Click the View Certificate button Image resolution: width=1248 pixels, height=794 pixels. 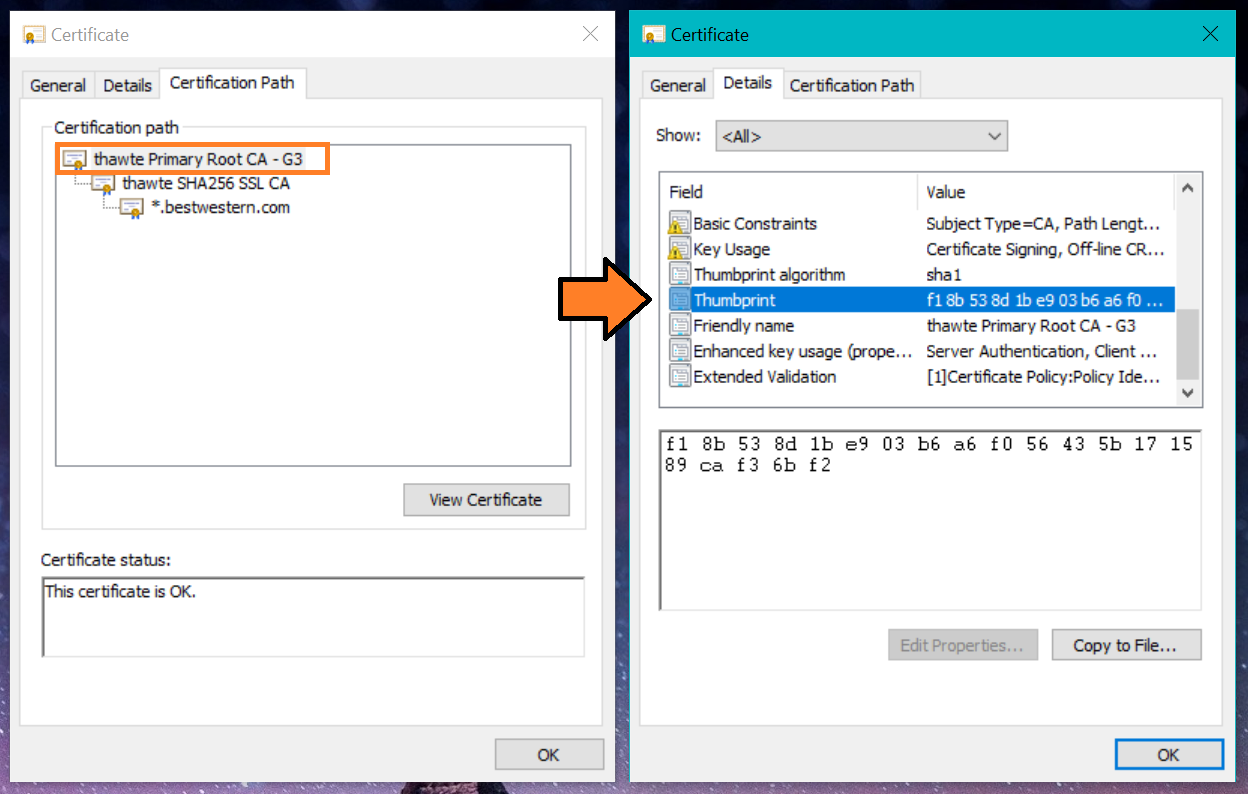486,500
